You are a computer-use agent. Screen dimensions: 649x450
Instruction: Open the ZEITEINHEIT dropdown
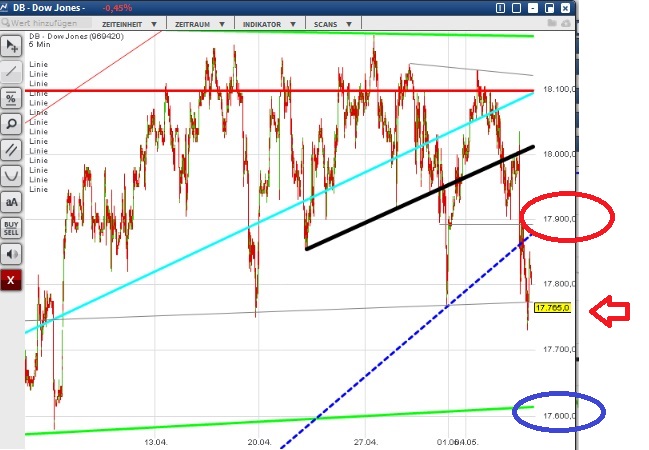click(130, 24)
